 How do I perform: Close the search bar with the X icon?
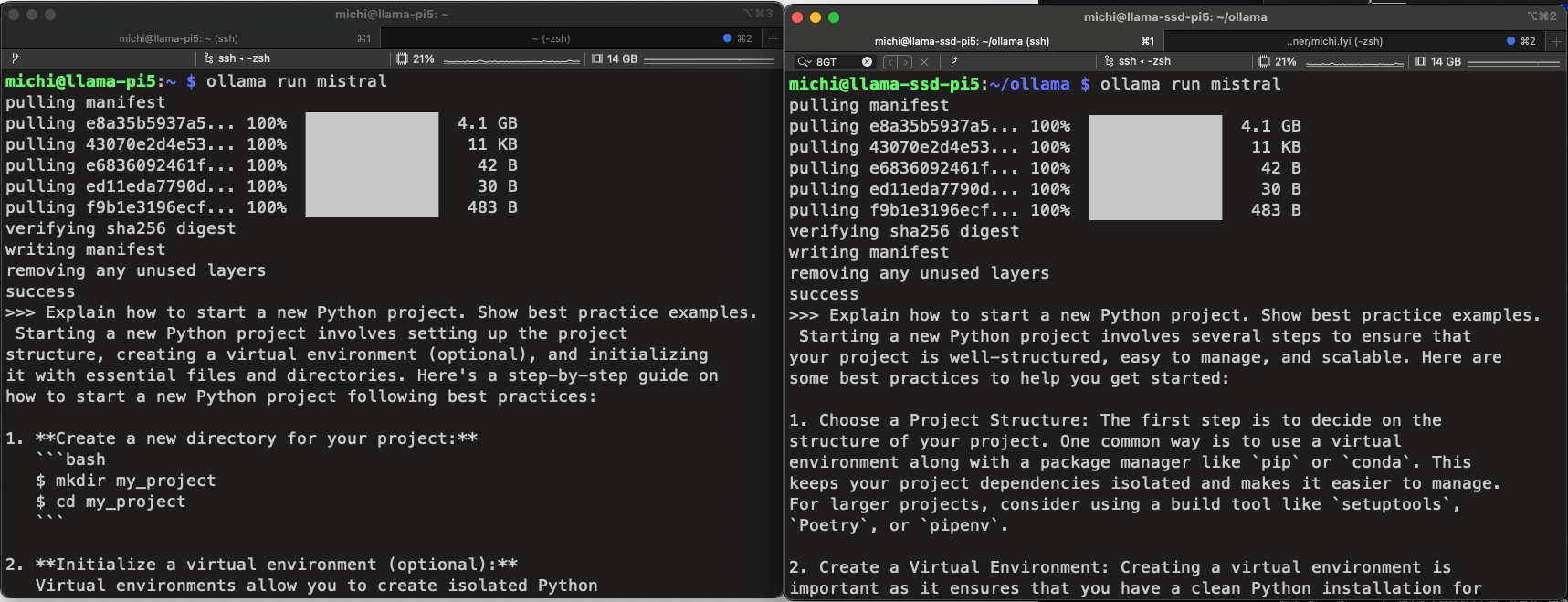click(x=924, y=61)
